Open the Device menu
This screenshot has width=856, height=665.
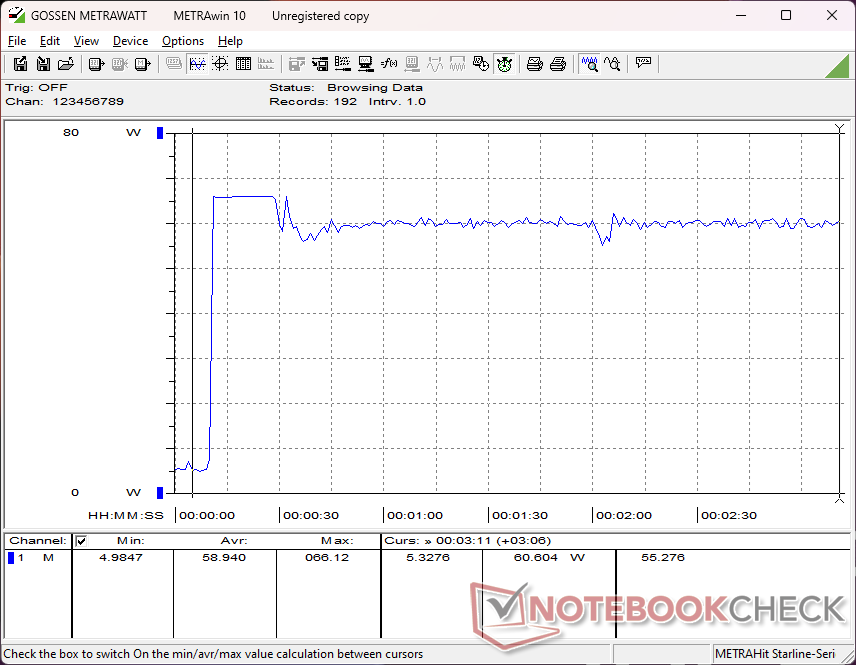coord(130,41)
